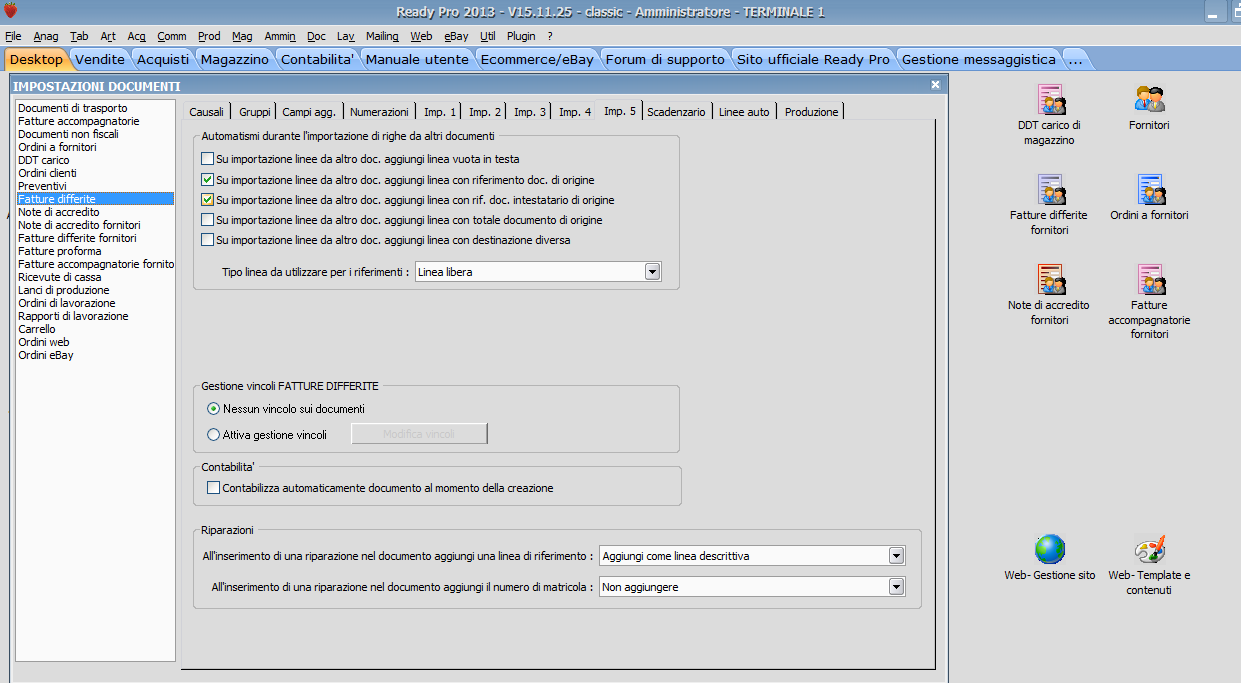Enable 'linea con totale documento di origine'
The width and height of the screenshot is (1241, 683).
[x=208, y=220]
